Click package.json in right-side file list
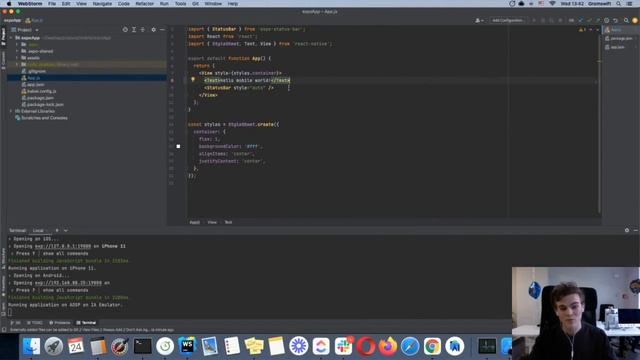This screenshot has width=640, height=360. tap(619, 38)
